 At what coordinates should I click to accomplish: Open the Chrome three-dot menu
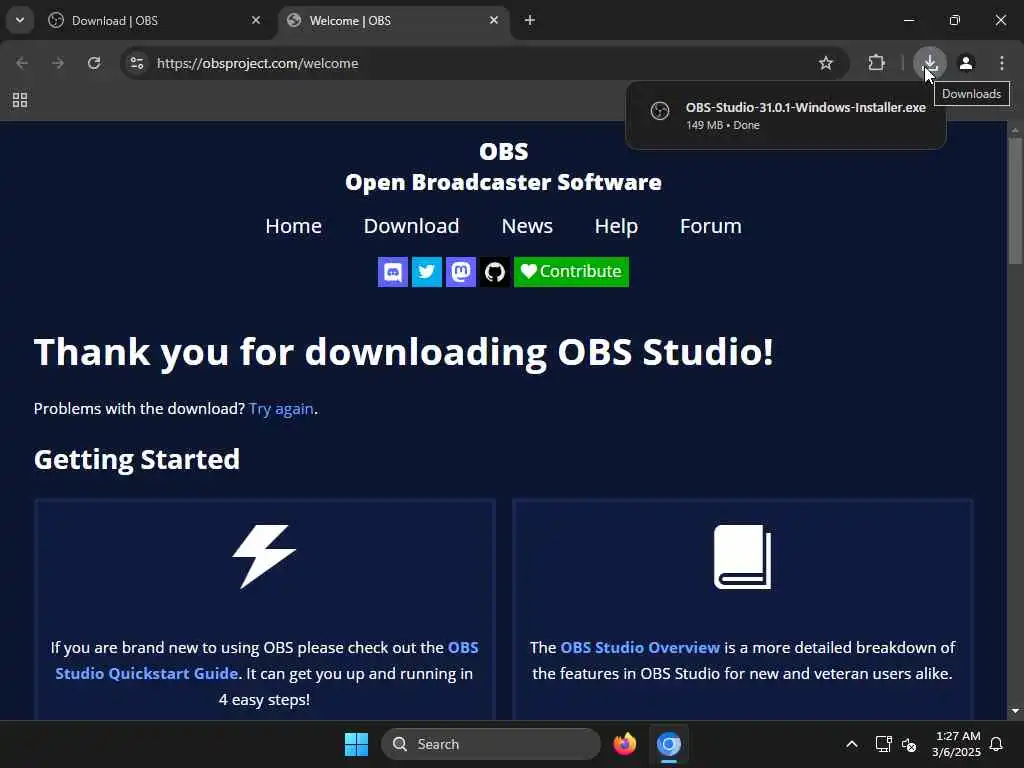click(1002, 63)
